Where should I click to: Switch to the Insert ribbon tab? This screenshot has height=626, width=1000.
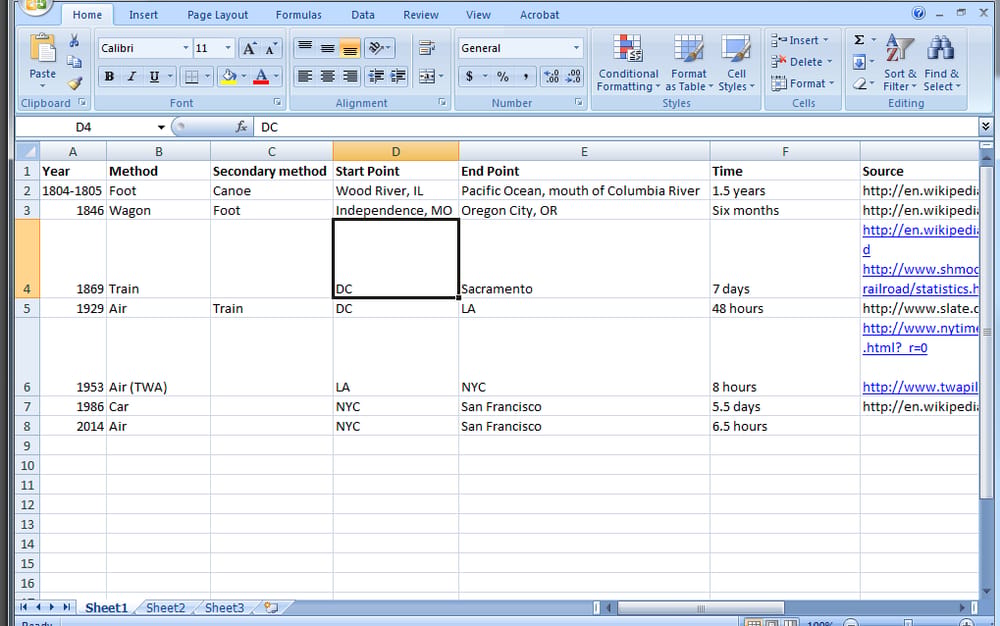143,15
